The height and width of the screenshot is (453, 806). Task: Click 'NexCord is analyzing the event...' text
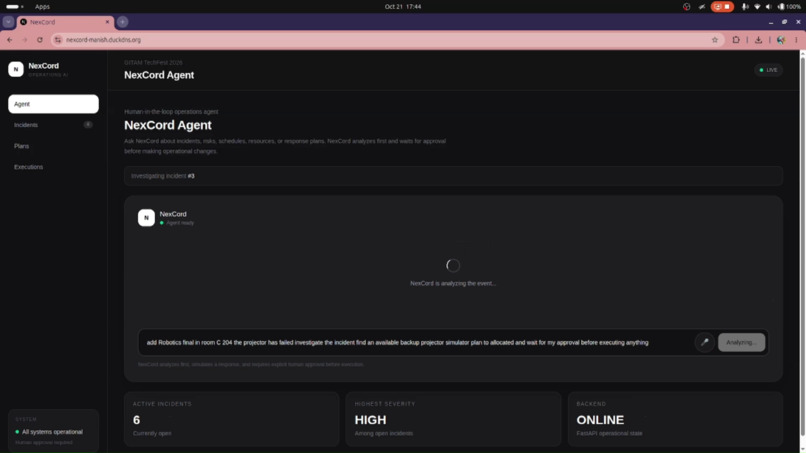[x=453, y=283]
